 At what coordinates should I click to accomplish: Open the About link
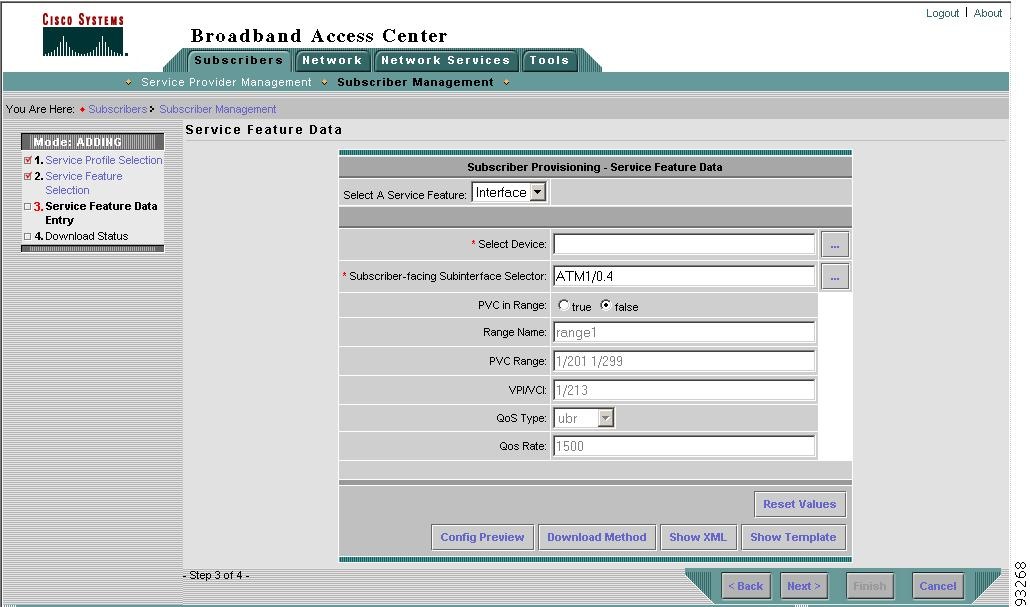pyautogui.click(x=987, y=13)
